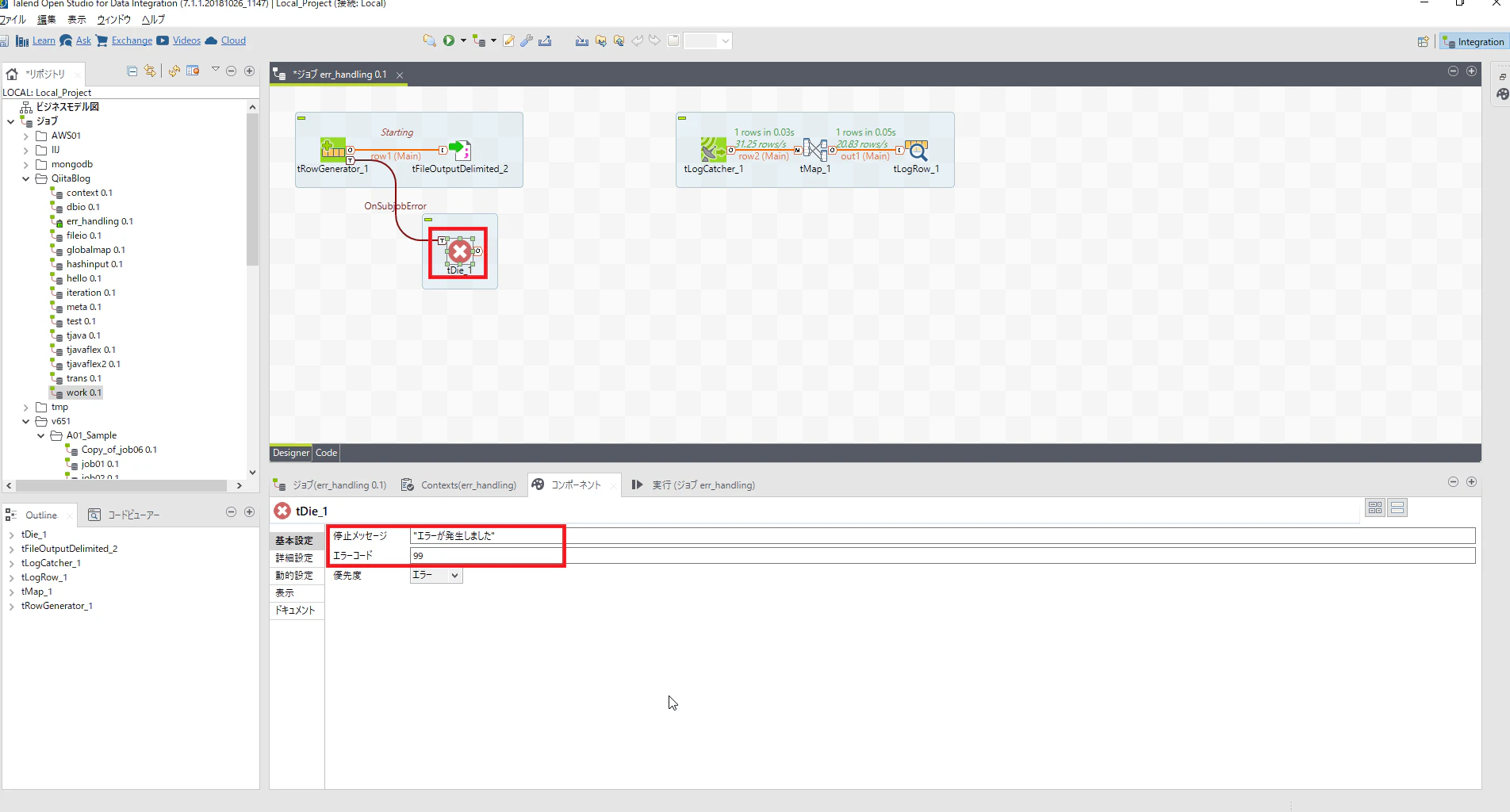Viewport: 1510px width, 812px height.
Task: Open the ウィンドウ menu
Action: [x=113, y=19]
